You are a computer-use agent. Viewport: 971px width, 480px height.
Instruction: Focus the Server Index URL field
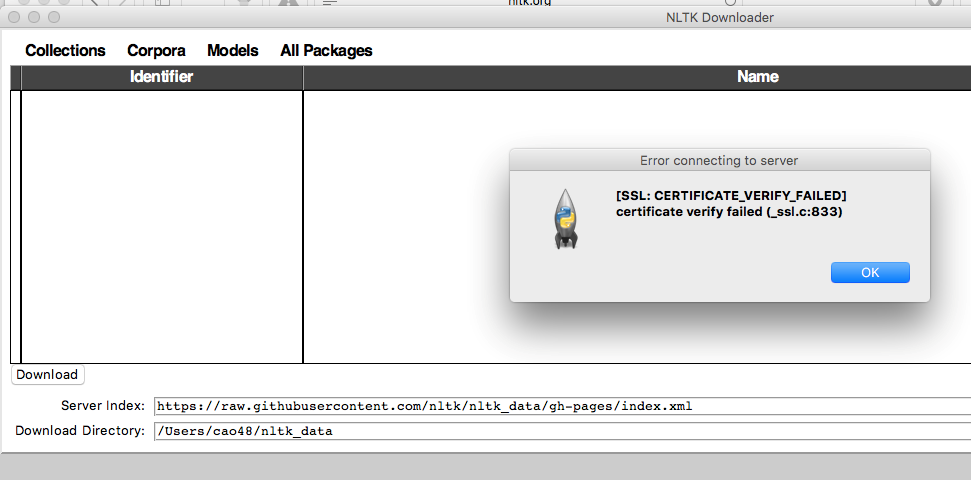[560, 406]
